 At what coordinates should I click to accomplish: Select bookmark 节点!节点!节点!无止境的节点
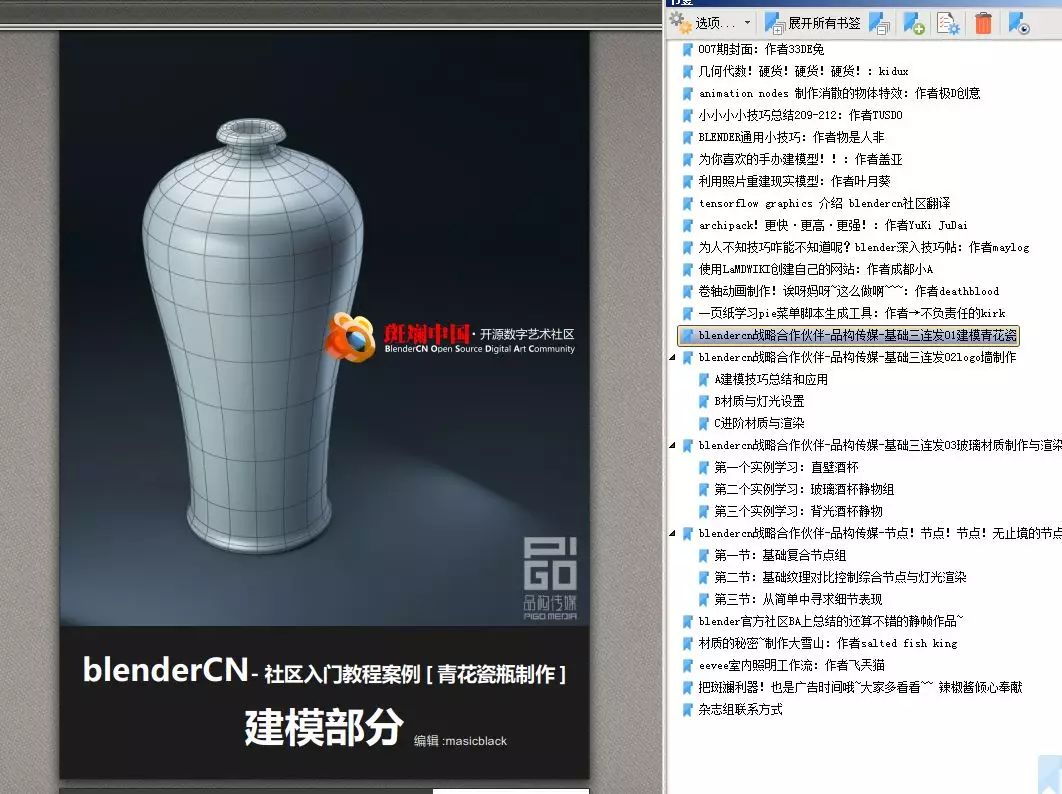pyautogui.click(x=880, y=533)
